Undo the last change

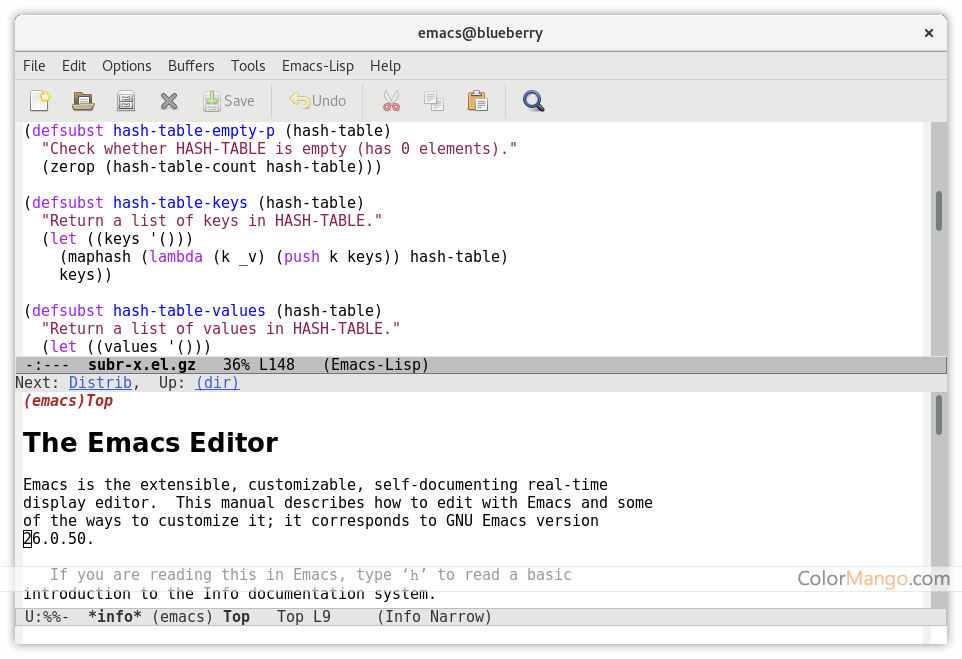[x=318, y=101]
